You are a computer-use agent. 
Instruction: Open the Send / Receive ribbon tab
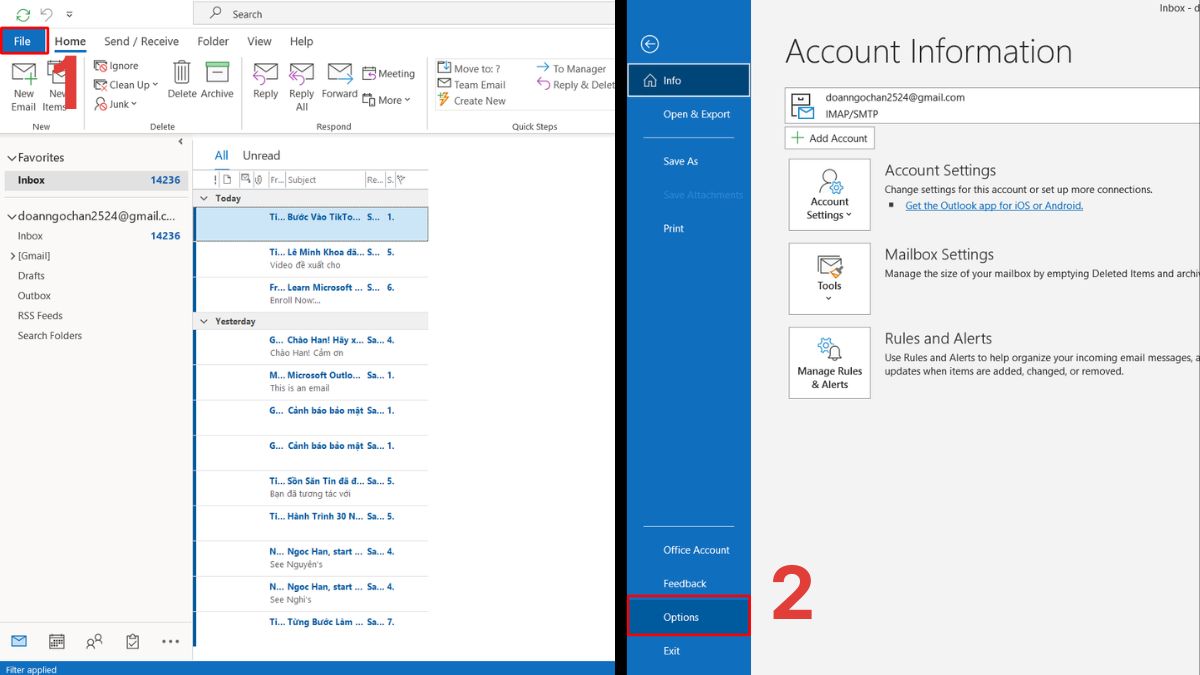141,41
